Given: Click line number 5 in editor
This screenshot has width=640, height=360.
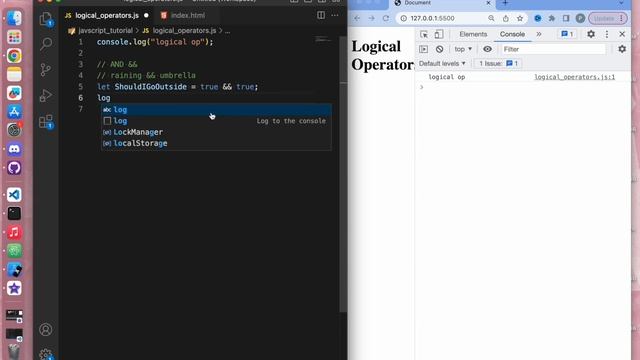Looking at the screenshot, I should [80, 87].
